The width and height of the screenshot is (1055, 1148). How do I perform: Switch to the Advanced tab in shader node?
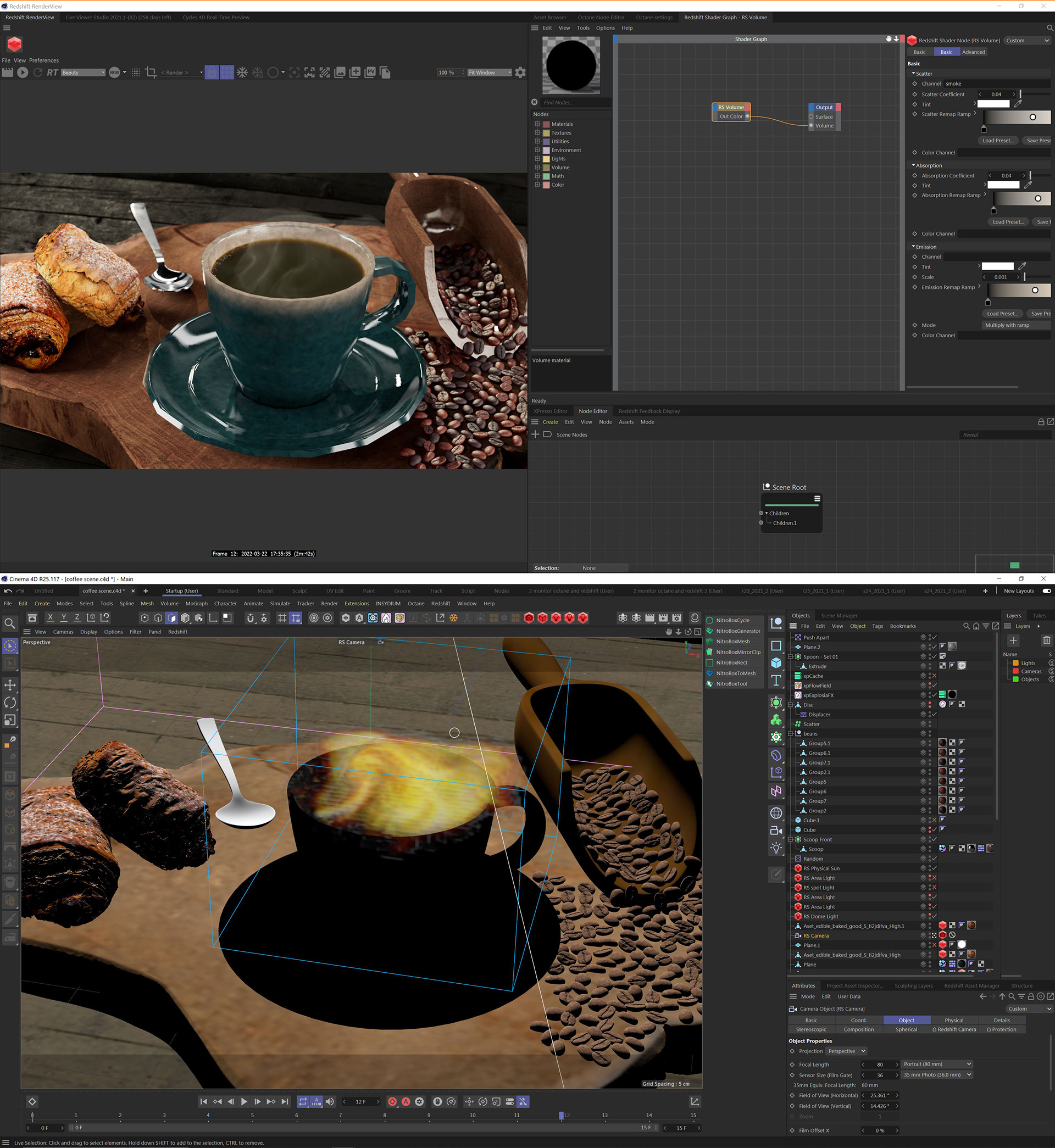coord(973,52)
